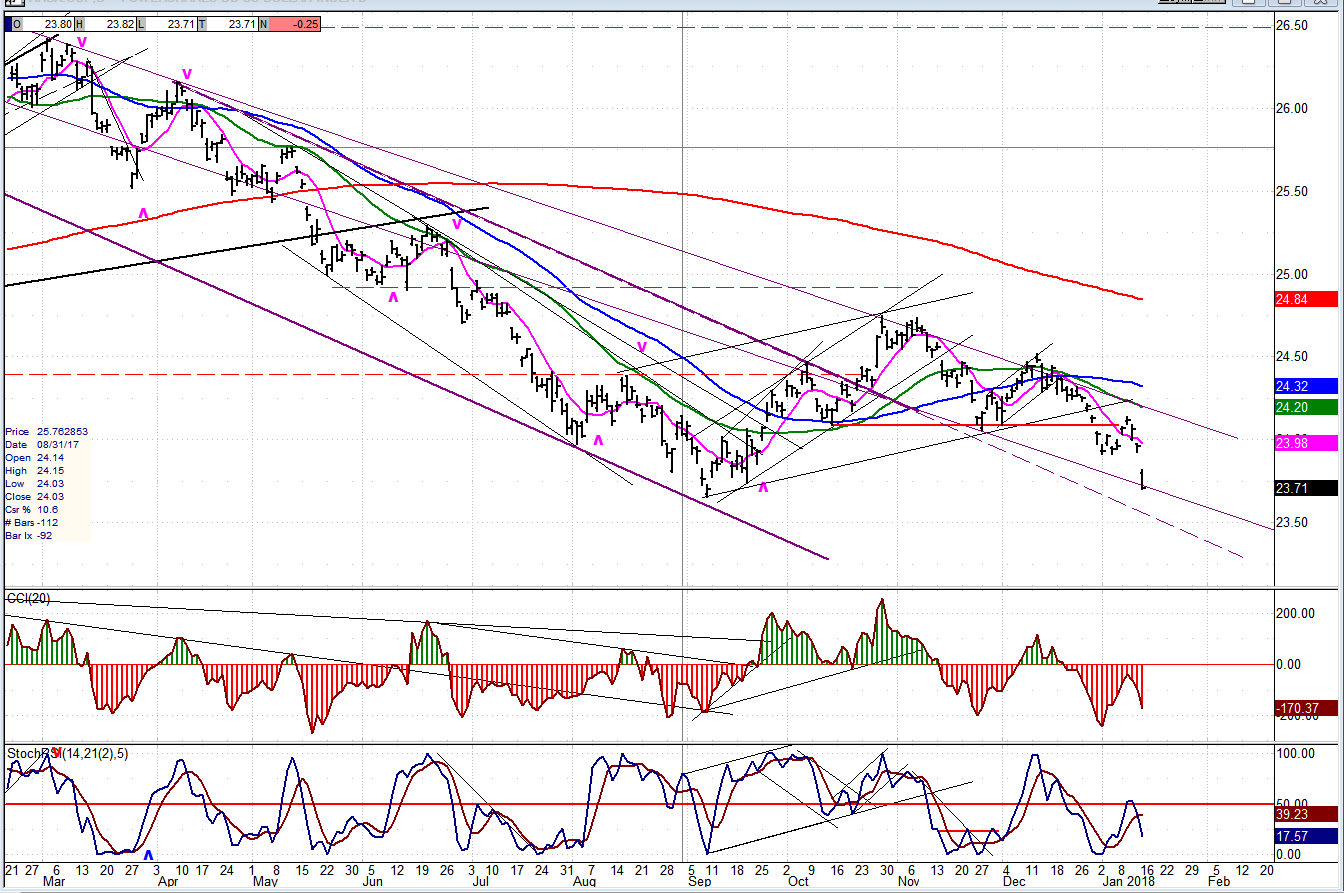Select the magenta 23.98 moving average price tag
Screen dimensions: 1344x893
pos(1307,443)
